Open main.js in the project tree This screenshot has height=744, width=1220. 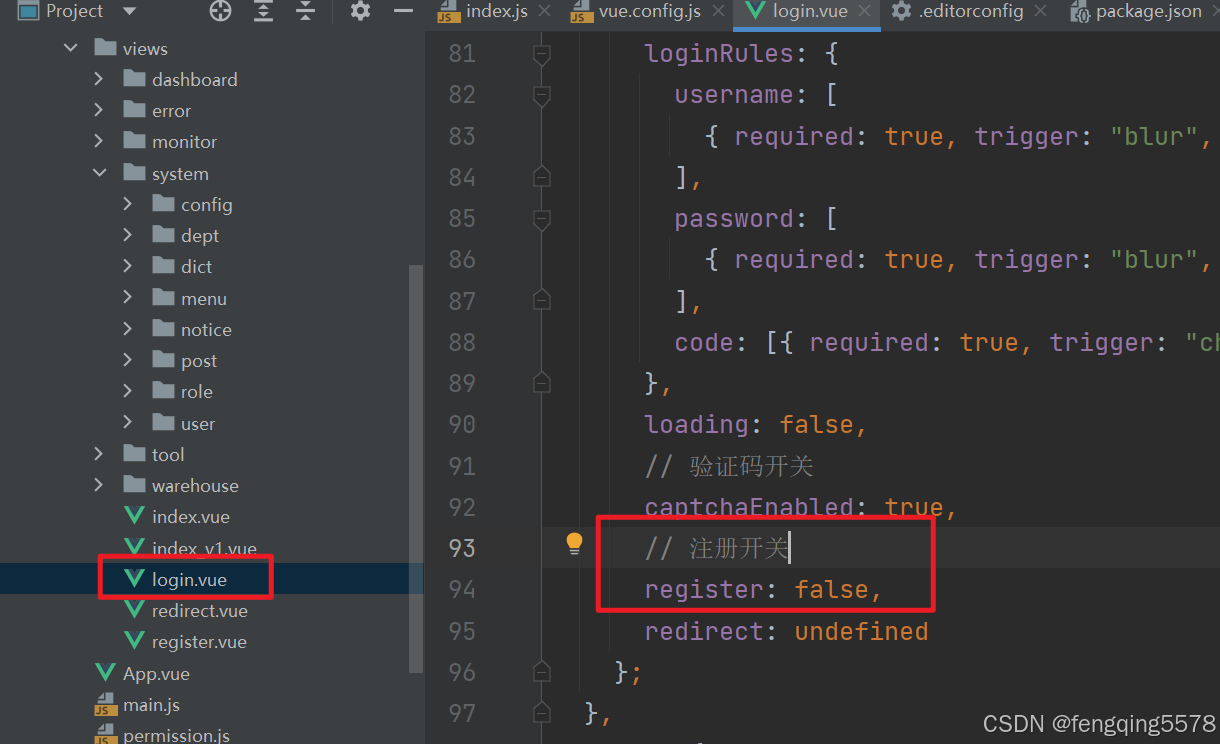[x=151, y=705]
